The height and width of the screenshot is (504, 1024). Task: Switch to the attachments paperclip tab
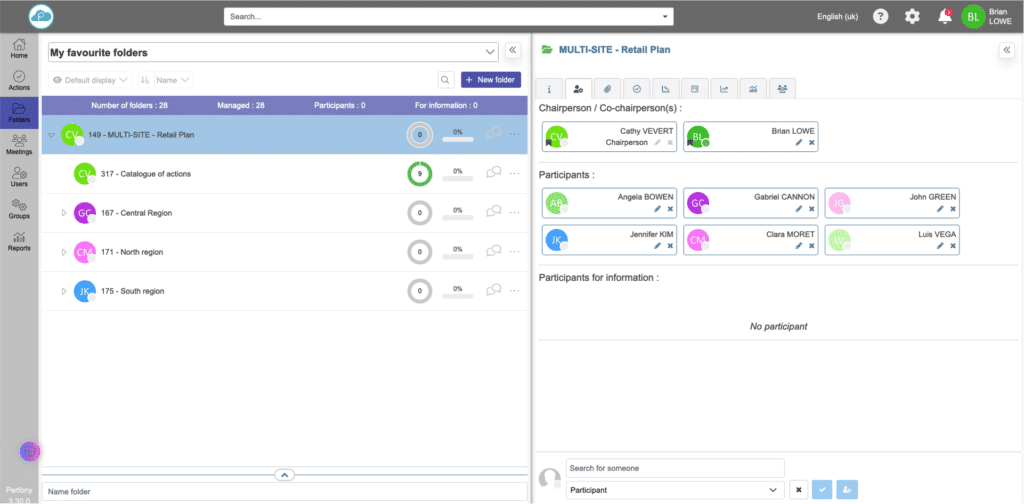607,89
